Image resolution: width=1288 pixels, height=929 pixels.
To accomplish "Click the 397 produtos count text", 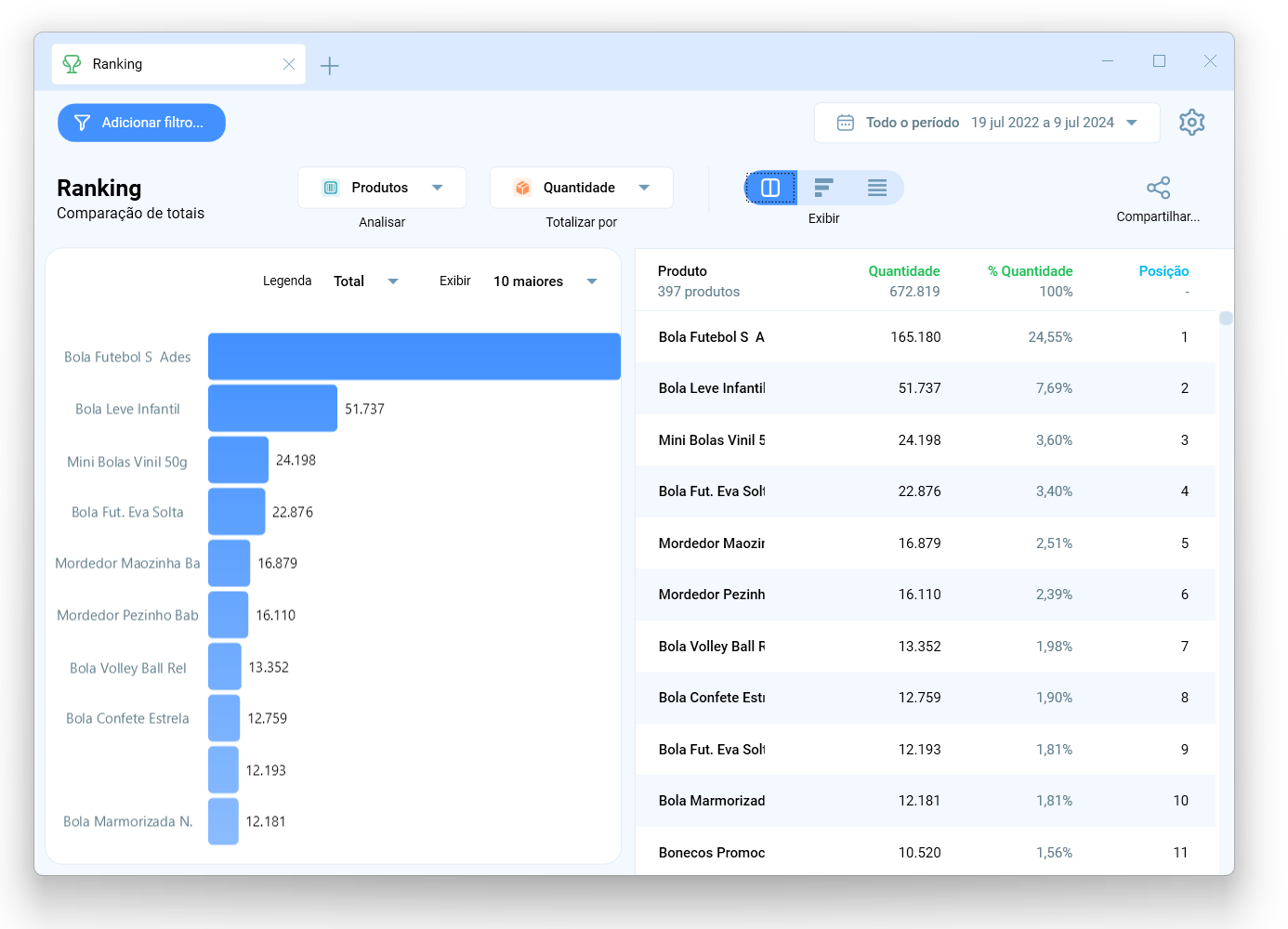I will [x=699, y=292].
